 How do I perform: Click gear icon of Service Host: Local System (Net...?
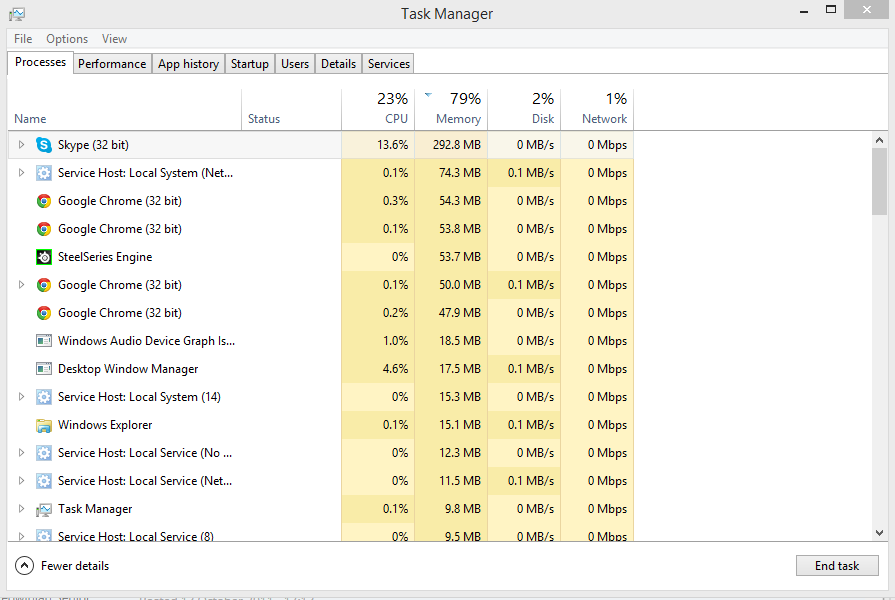coord(44,173)
